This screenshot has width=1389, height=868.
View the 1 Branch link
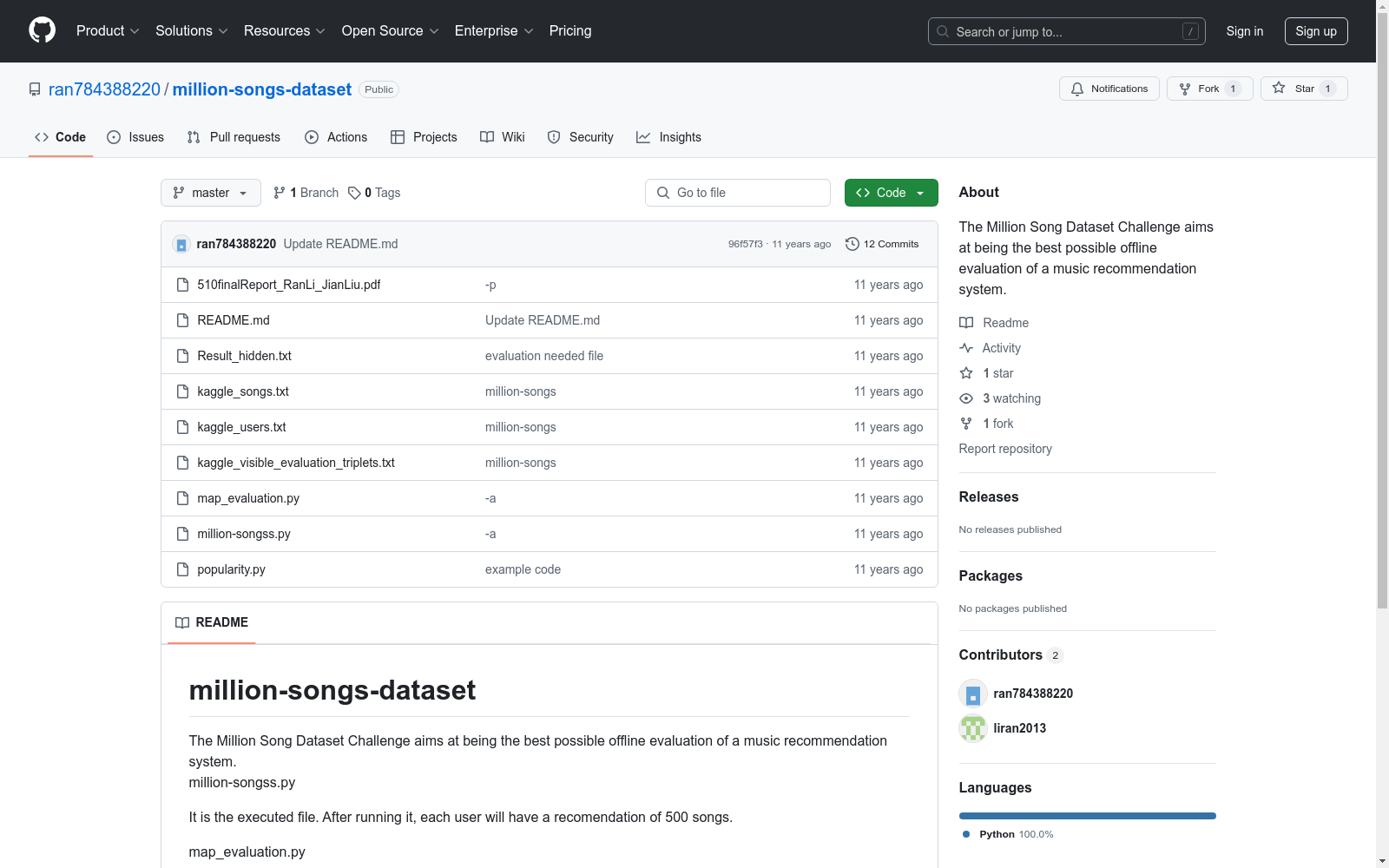tap(306, 193)
